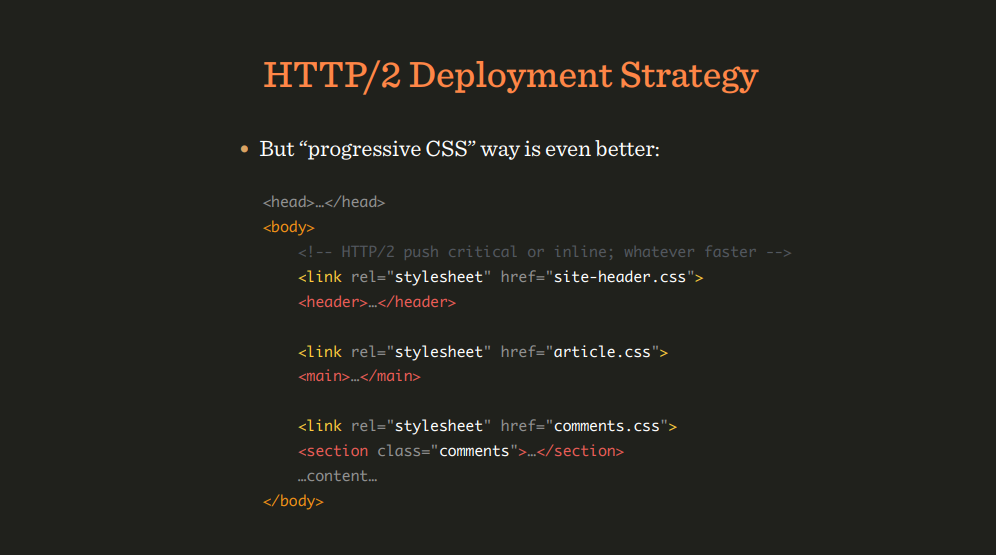Click the '…content…' code line
996x555 pixels.
337,476
